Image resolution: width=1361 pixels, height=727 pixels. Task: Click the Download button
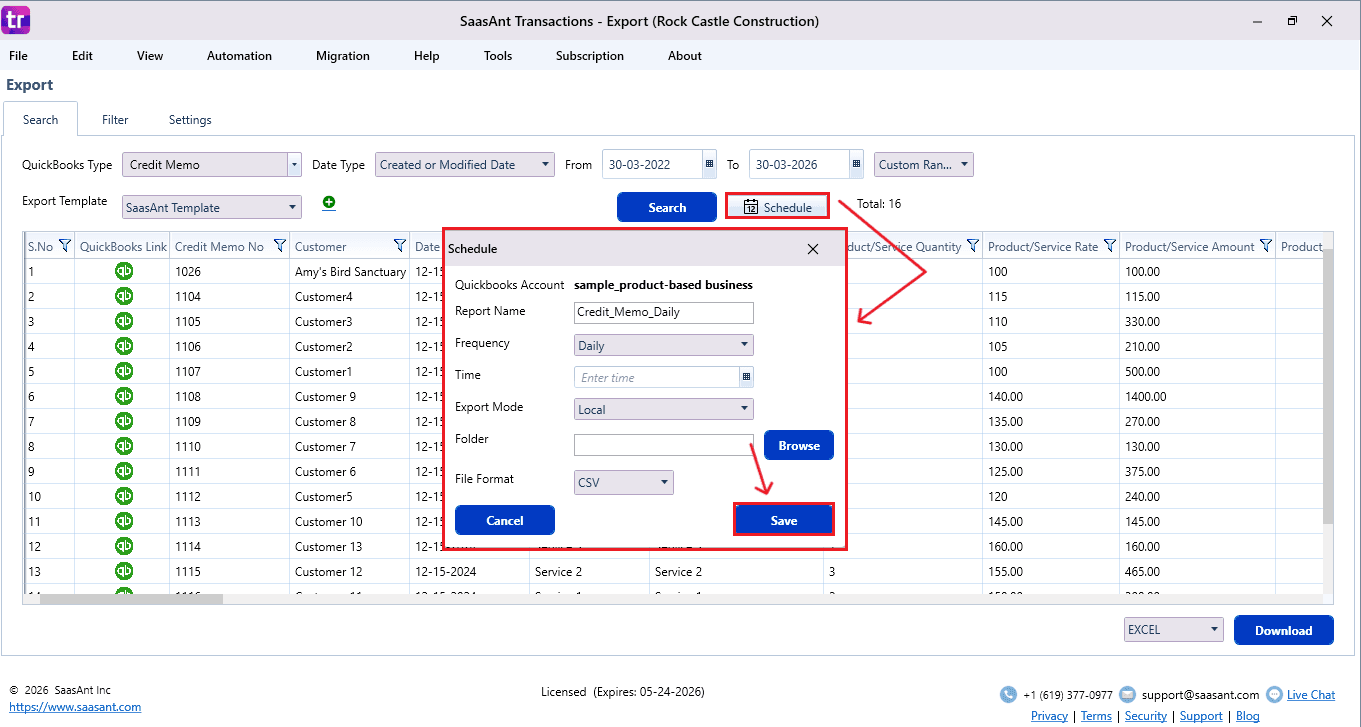click(x=1283, y=630)
